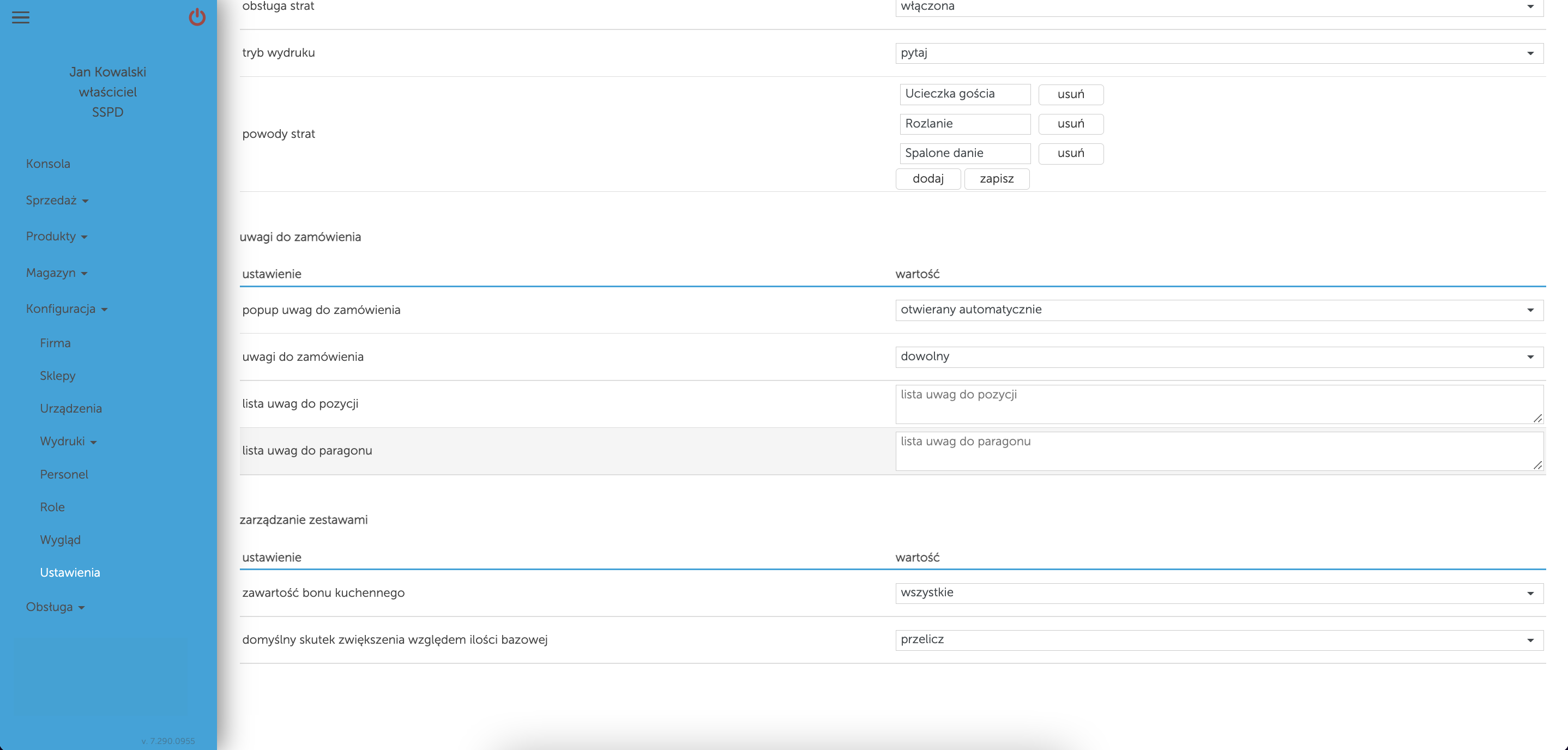Remove the Spalone danie loss reason
1568x750 pixels.
click(1070, 153)
